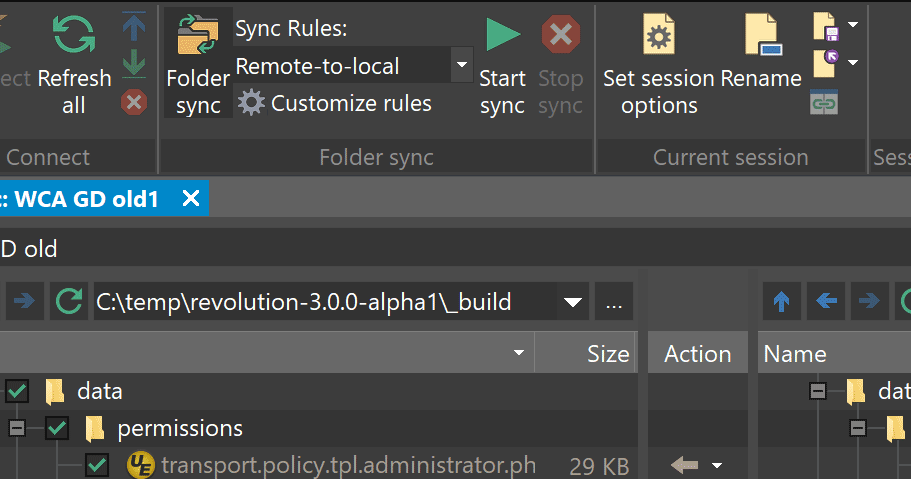The image size is (911, 479).
Task: Click the local path input field
Action: pos(320,301)
